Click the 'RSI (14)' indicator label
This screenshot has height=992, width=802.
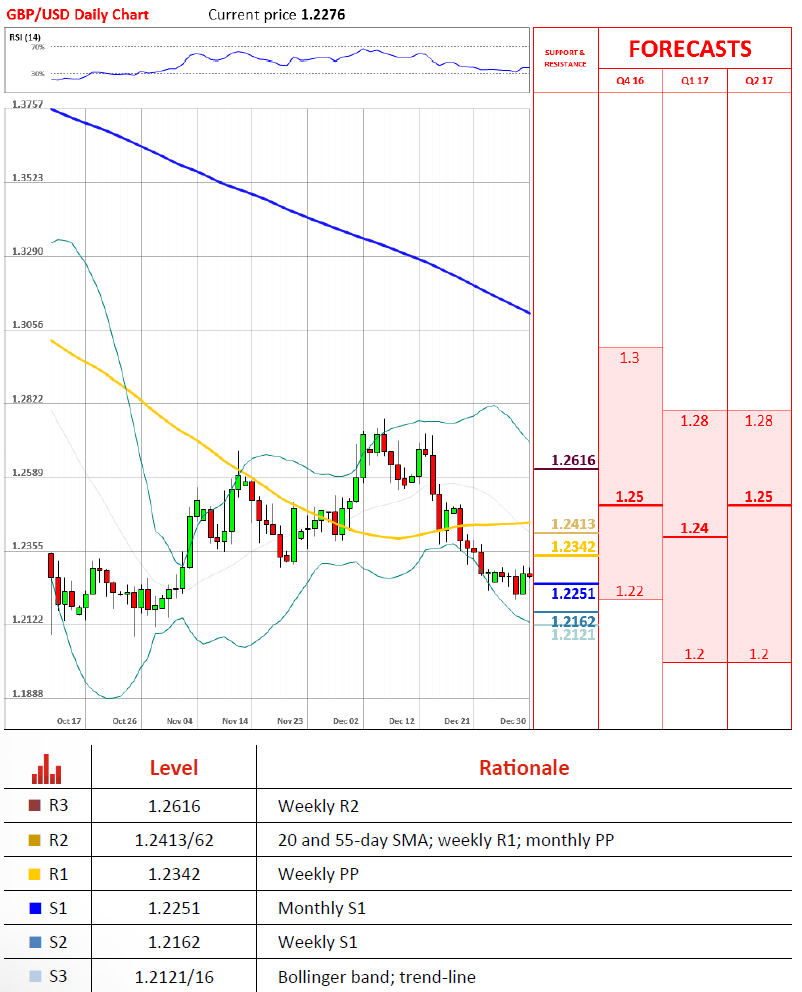(x=25, y=37)
